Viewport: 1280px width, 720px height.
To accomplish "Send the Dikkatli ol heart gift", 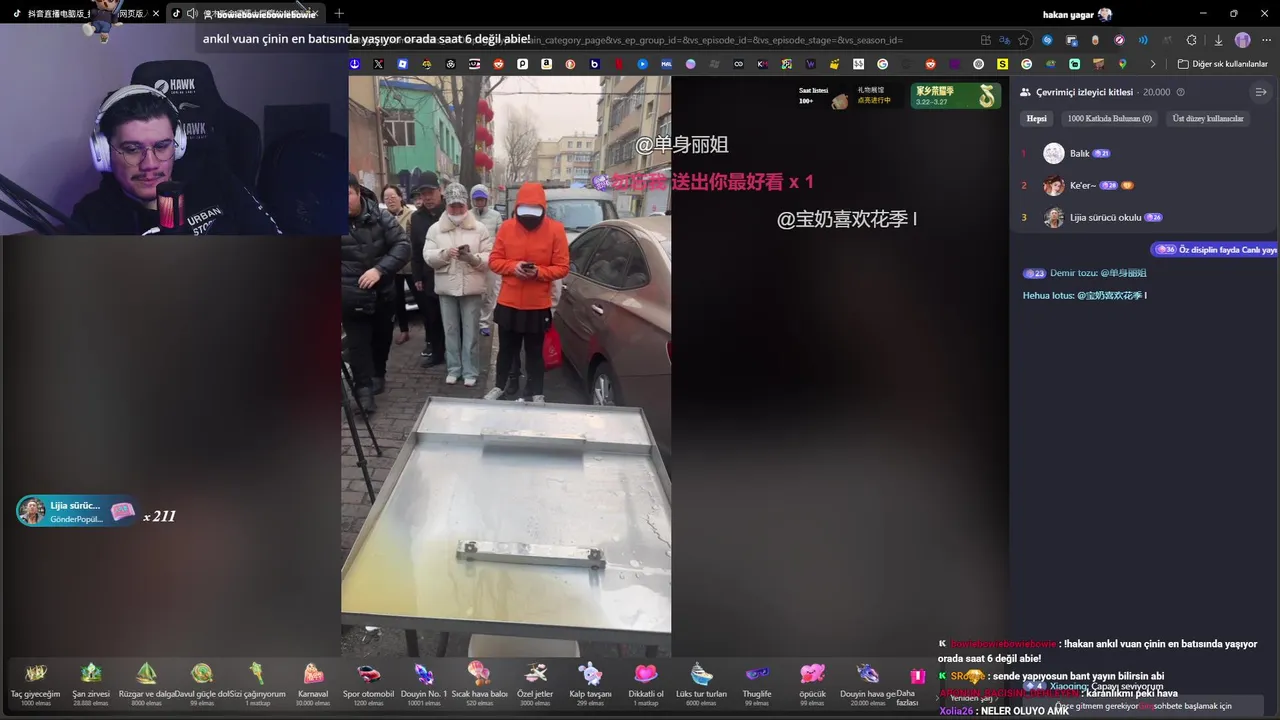I will (x=646, y=684).
